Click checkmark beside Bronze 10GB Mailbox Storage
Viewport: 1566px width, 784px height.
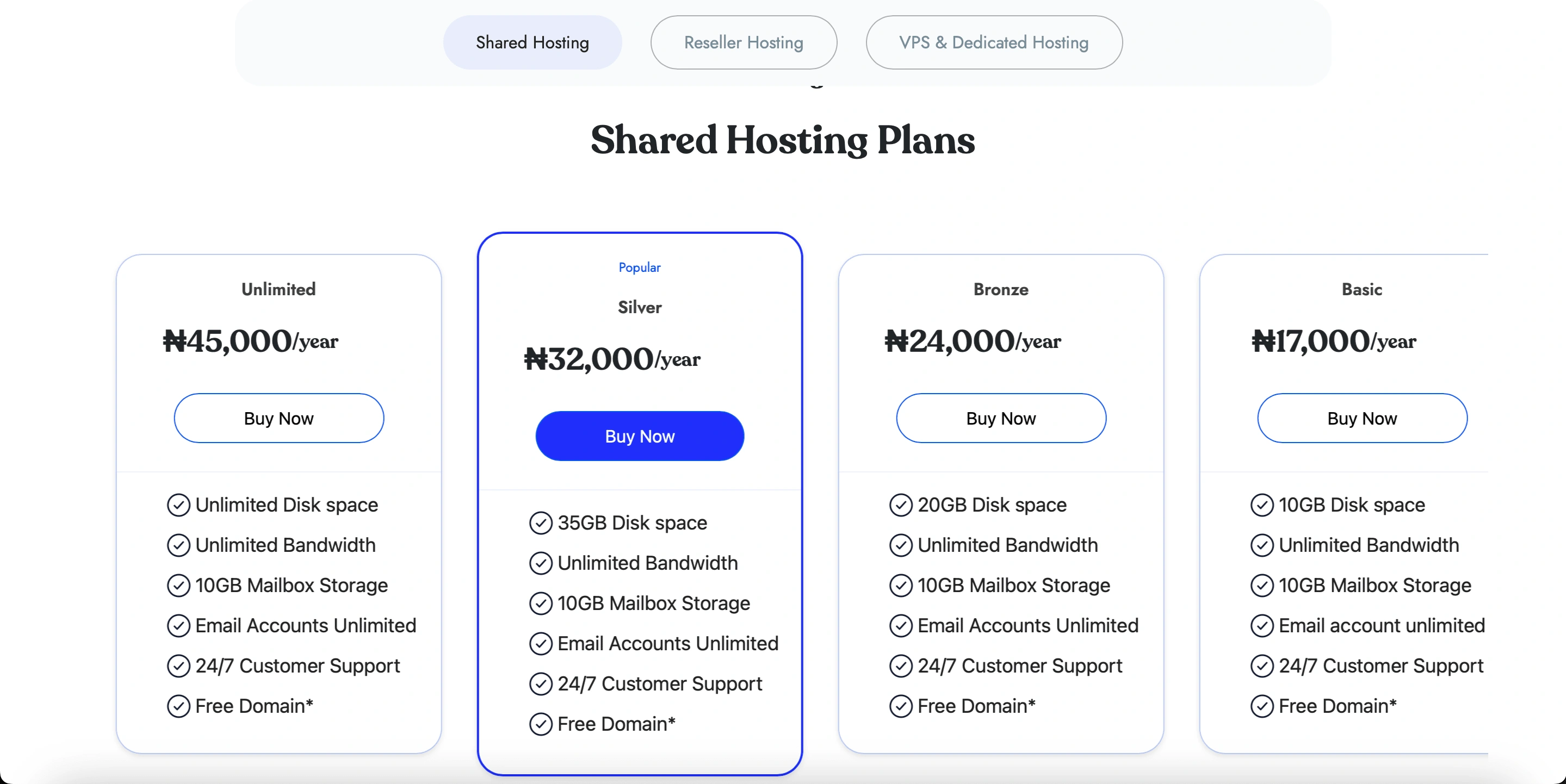[900, 585]
